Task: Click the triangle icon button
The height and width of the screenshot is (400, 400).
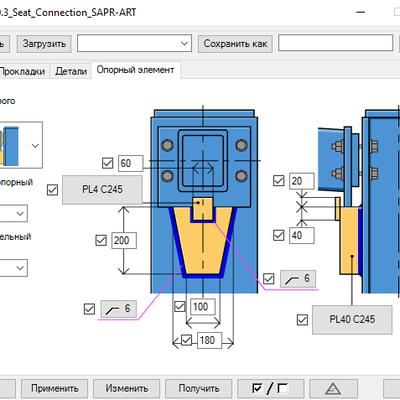Action: pyautogui.click(x=333, y=388)
